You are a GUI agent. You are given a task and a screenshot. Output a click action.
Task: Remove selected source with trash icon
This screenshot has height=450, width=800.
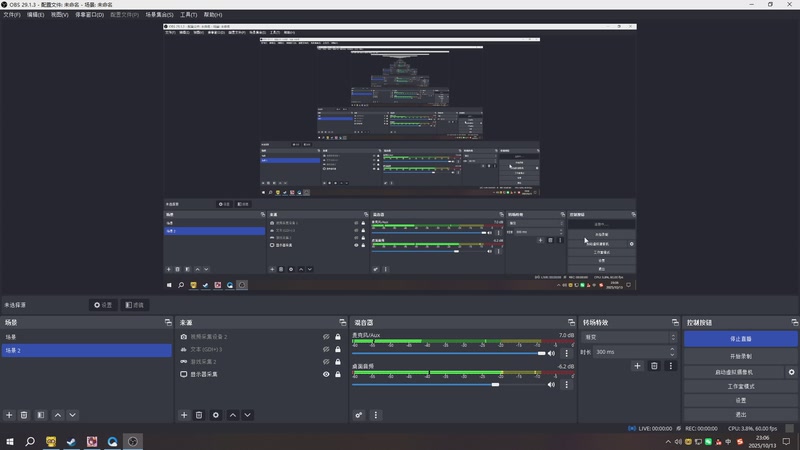coord(199,415)
